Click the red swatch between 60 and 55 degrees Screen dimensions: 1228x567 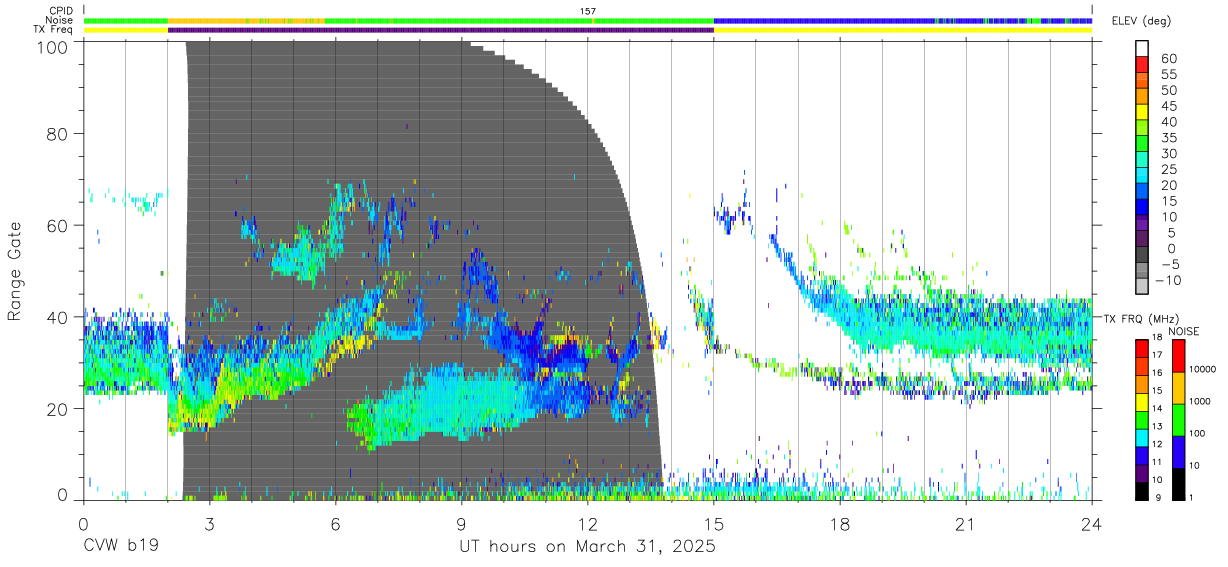1142,66
